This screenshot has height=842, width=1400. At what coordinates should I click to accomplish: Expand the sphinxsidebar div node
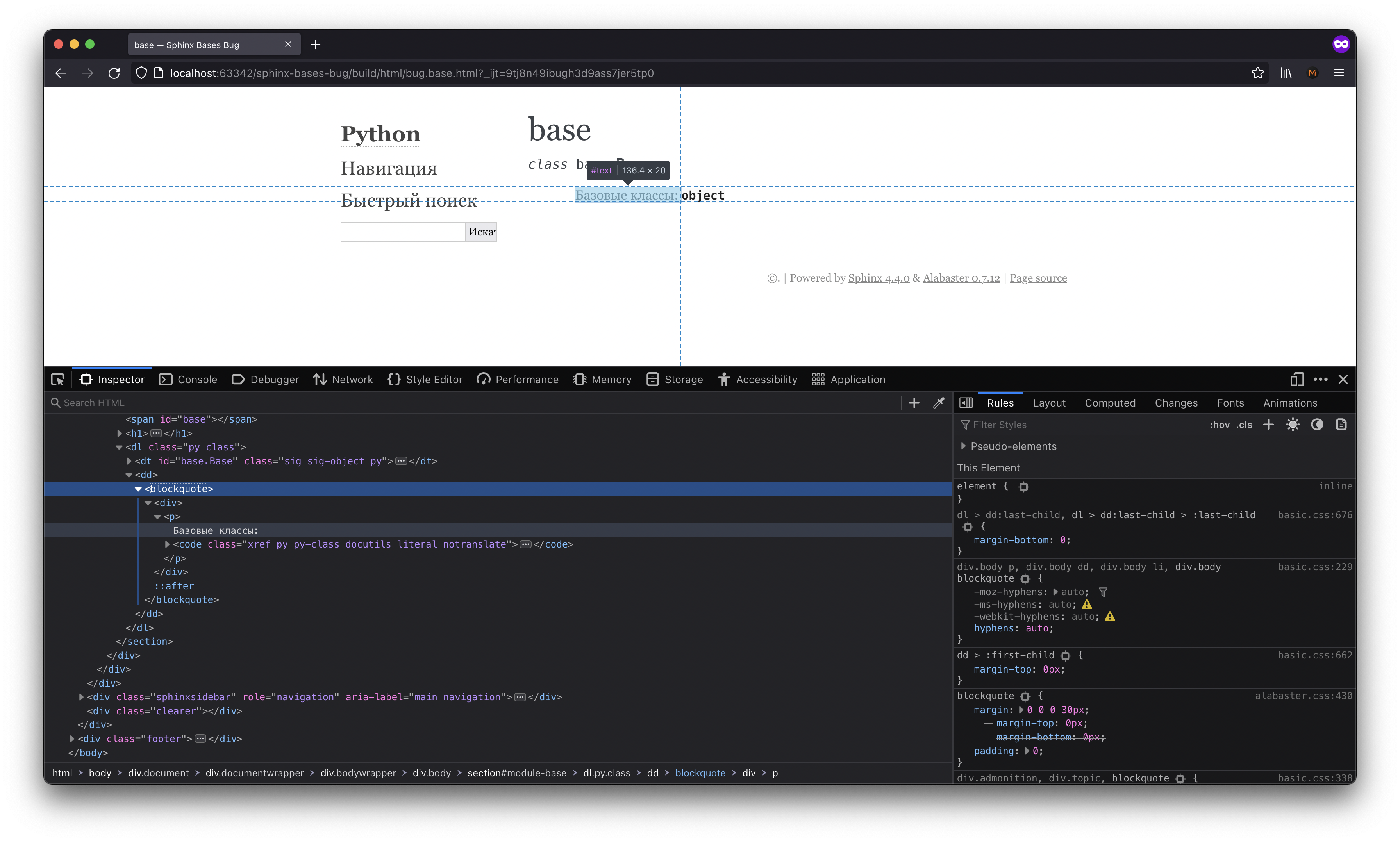(x=81, y=697)
